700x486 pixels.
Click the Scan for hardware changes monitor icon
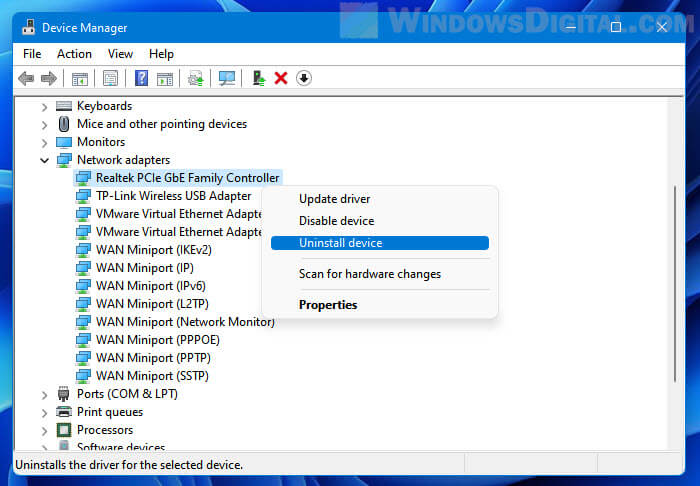pos(227,79)
